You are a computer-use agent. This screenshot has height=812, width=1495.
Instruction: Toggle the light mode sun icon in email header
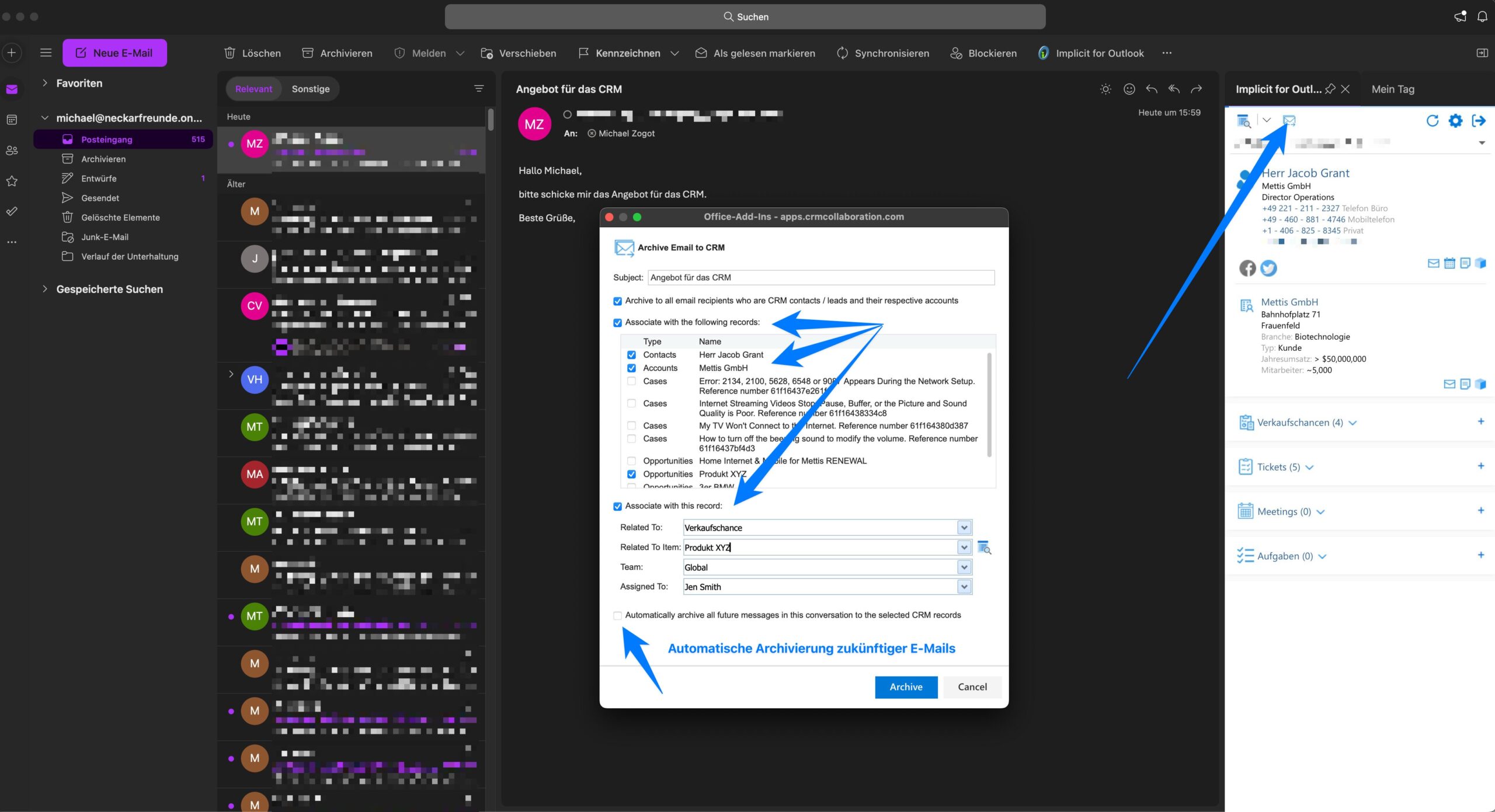(x=1105, y=89)
